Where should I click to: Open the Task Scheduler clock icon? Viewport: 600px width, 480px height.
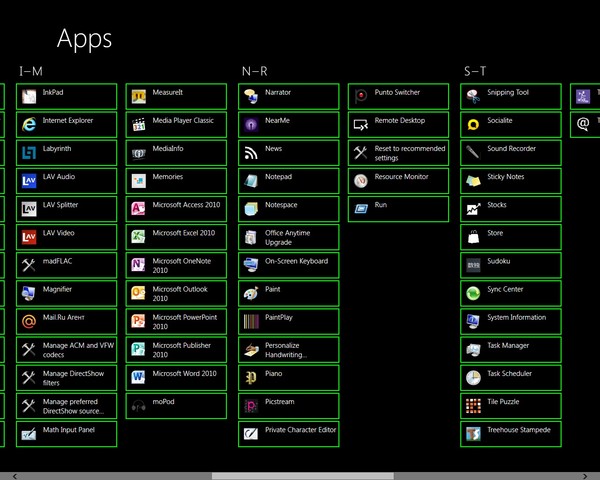(x=473, y=378)
